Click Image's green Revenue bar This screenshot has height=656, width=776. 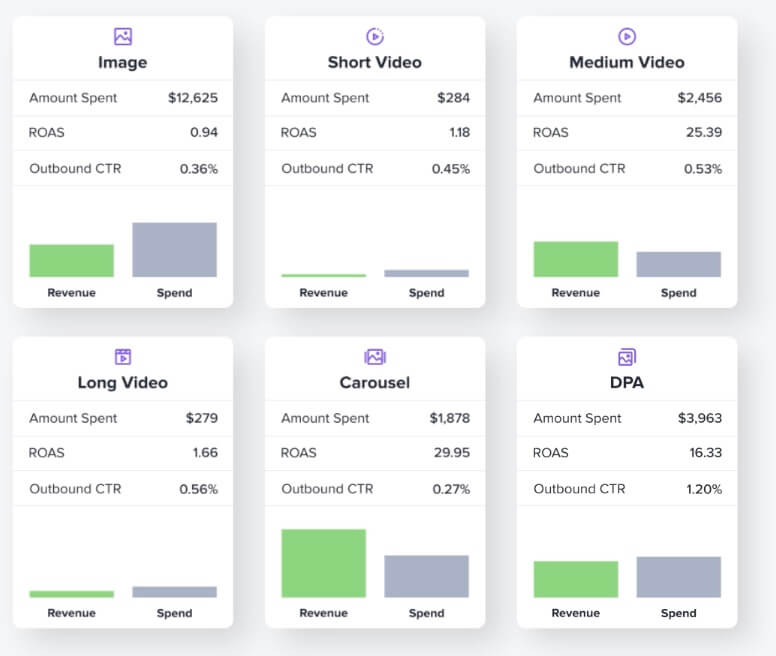point(71,260)
